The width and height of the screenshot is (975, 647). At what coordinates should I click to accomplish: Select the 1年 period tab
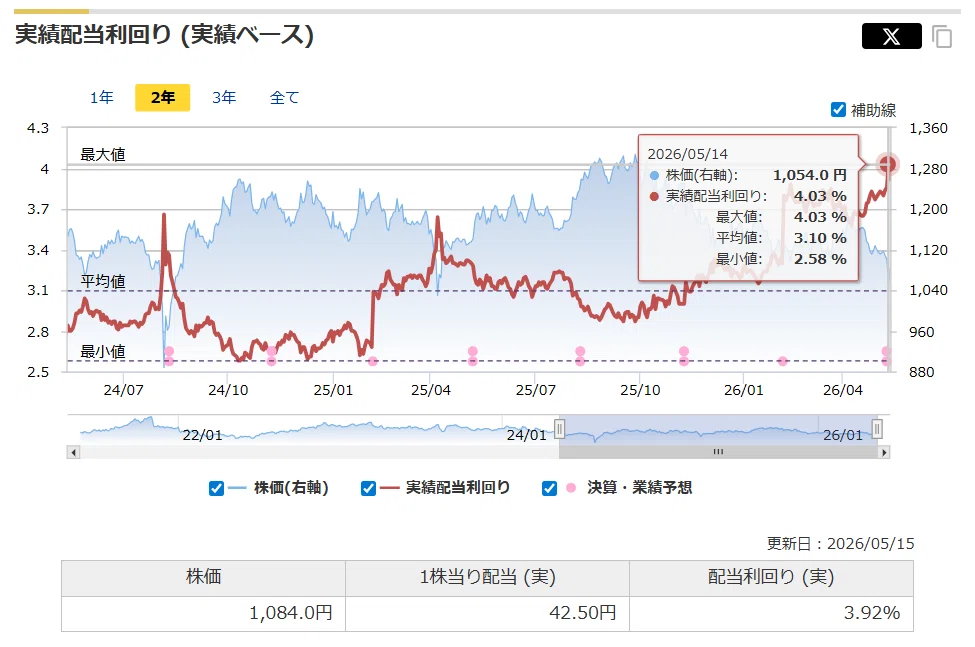point(101,98)
